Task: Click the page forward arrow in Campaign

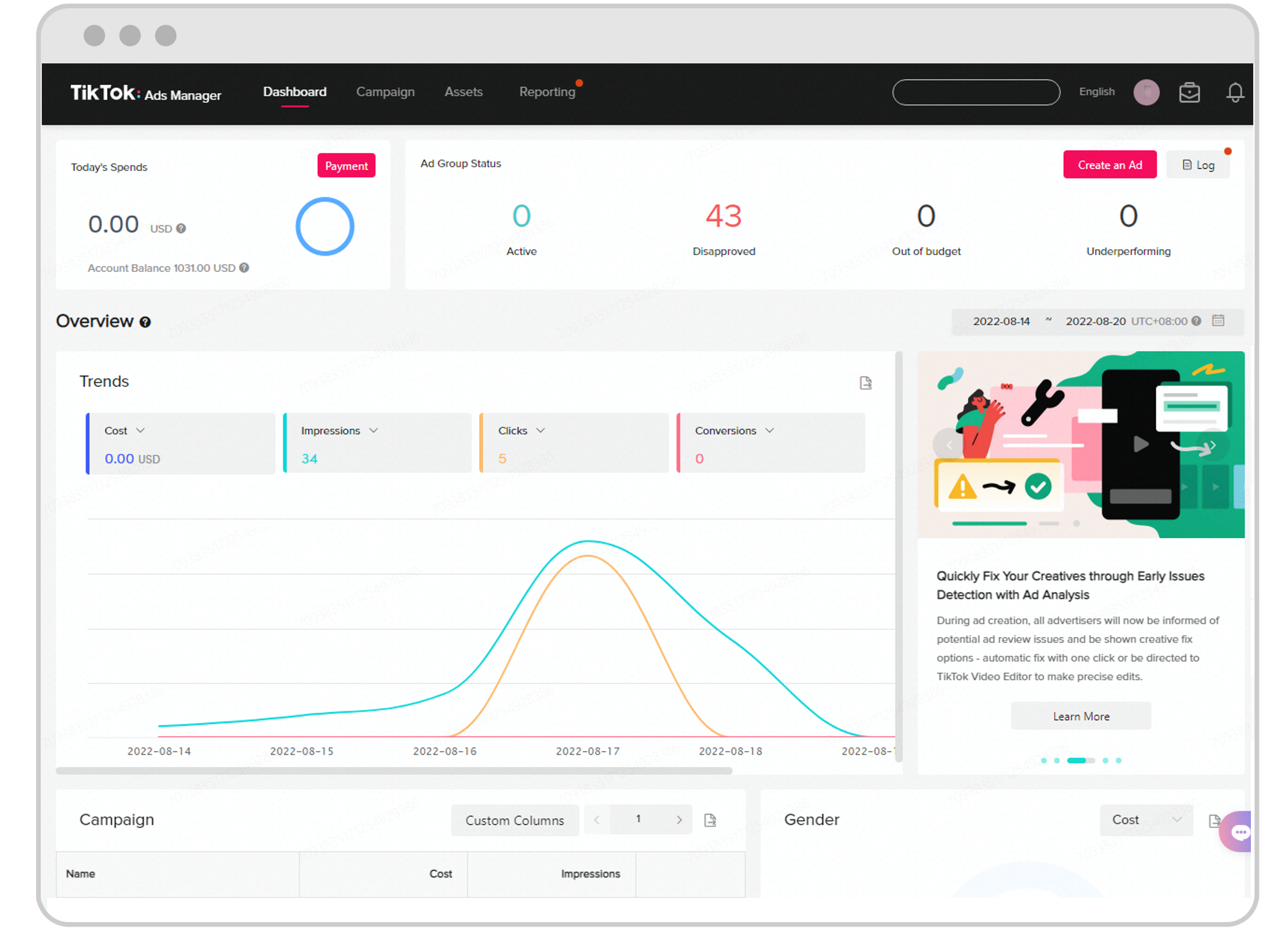Action: tap(679, 820)
